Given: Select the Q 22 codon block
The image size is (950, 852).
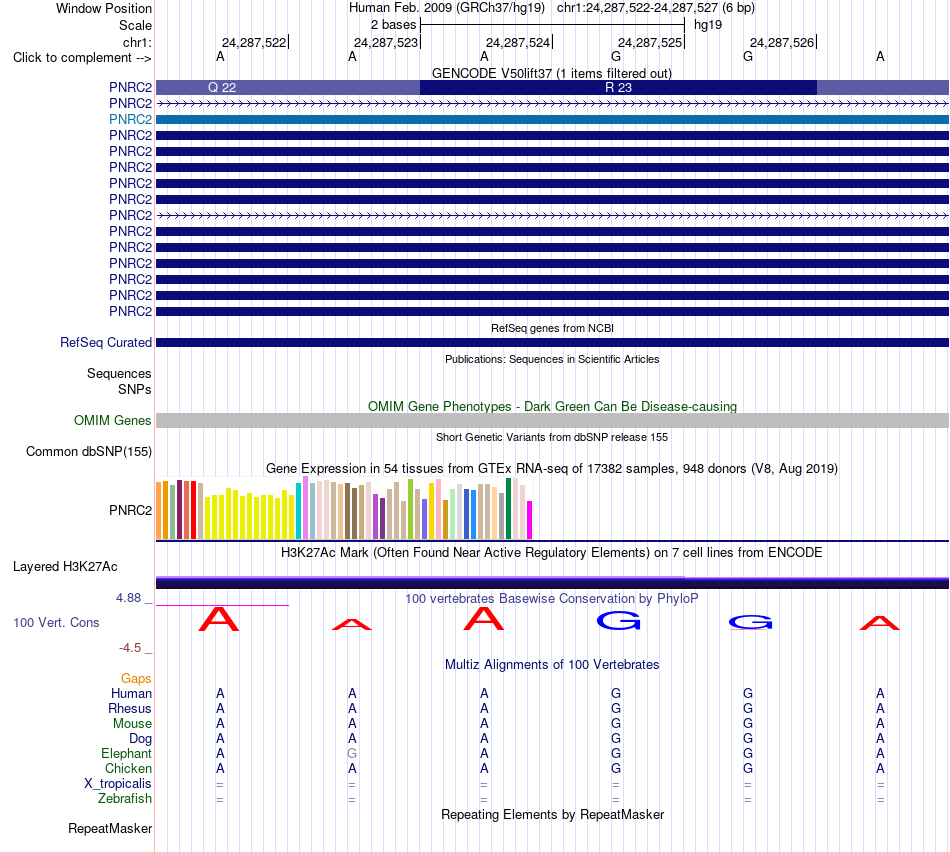Looking at the screenshot, I should coord(288,87).
